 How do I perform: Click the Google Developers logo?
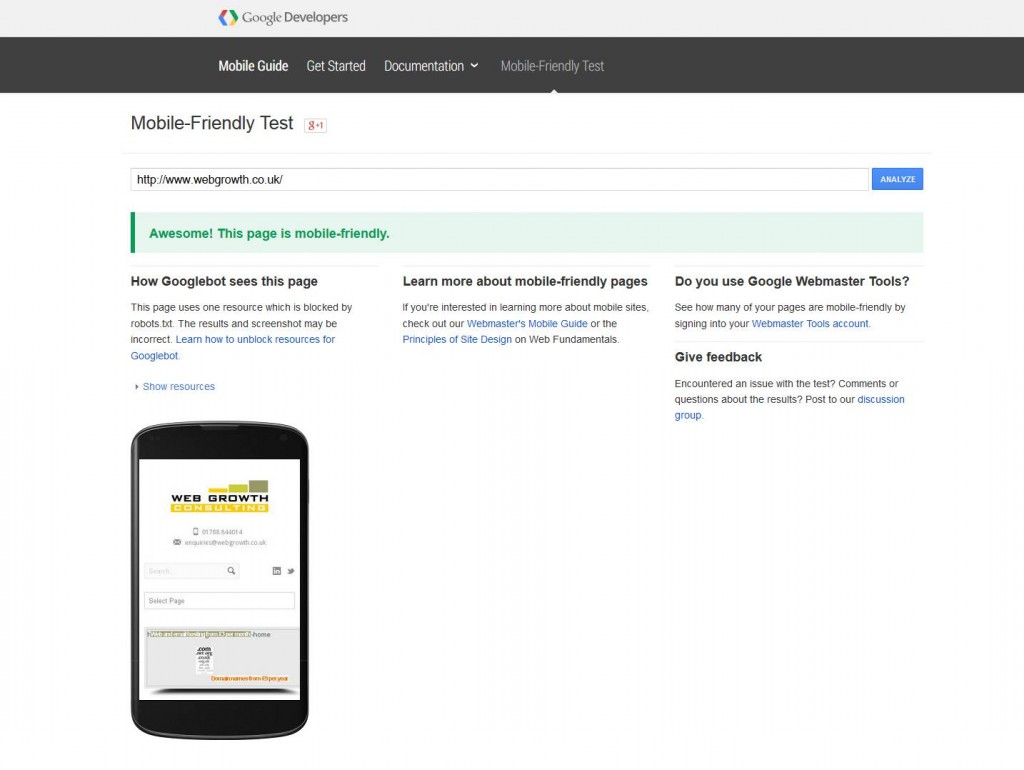283,18
